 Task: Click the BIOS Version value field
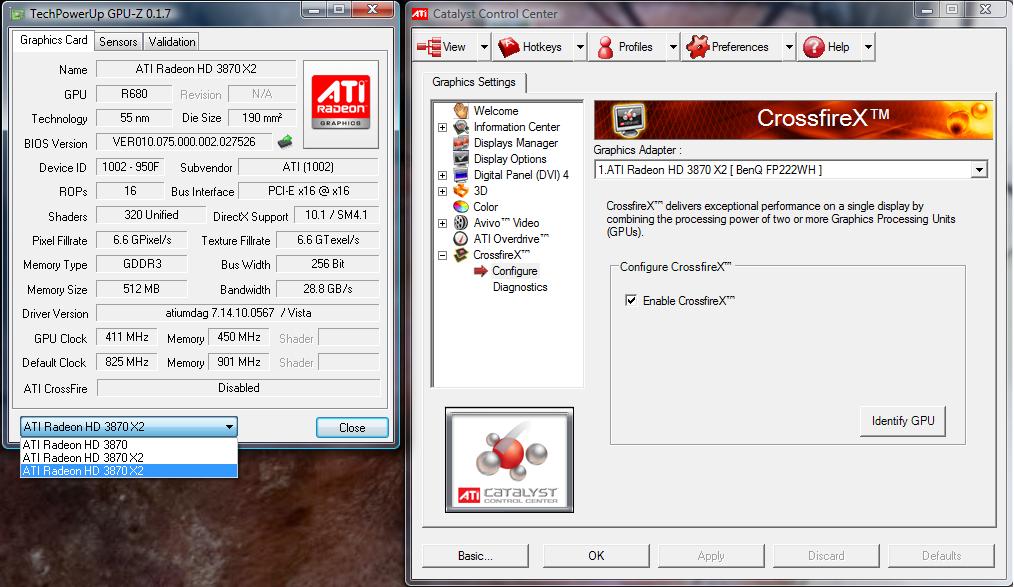coord(184,142)
